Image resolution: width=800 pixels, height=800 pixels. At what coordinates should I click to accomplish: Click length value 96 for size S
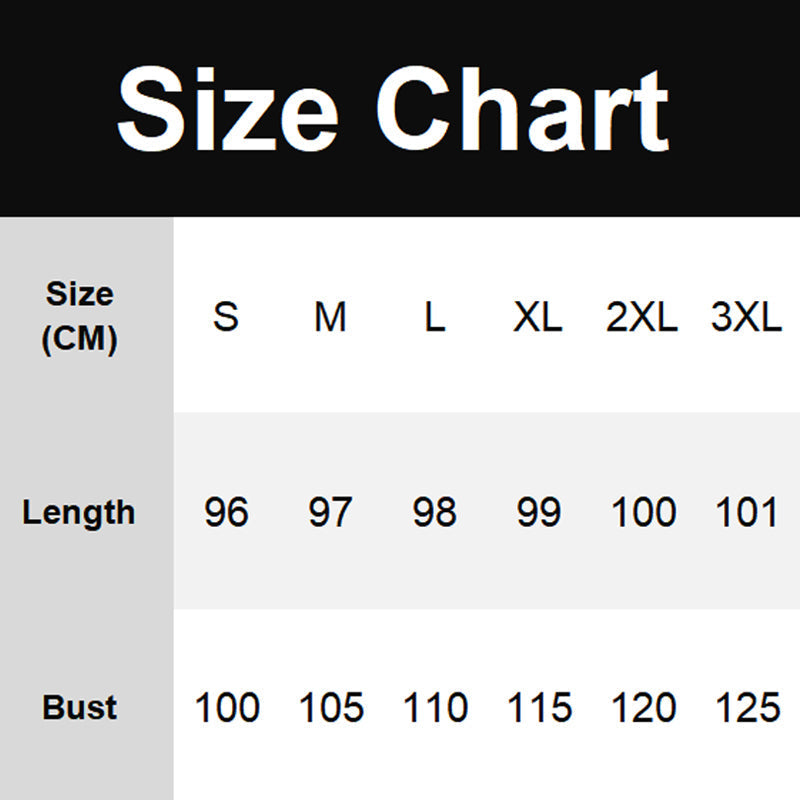point(226,512)
